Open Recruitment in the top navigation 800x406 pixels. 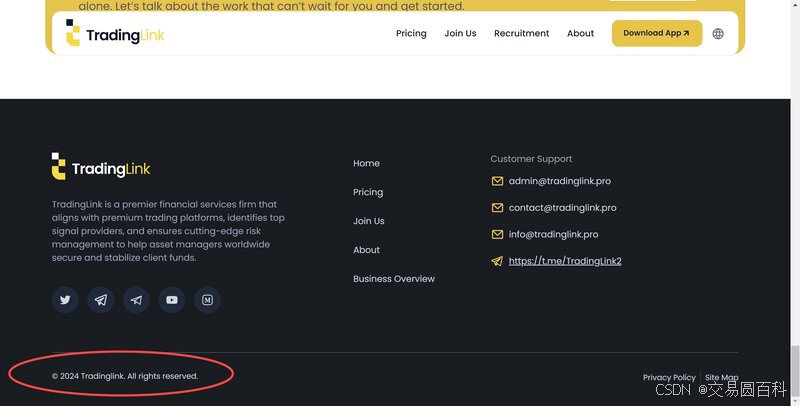[x=521, y=34]
